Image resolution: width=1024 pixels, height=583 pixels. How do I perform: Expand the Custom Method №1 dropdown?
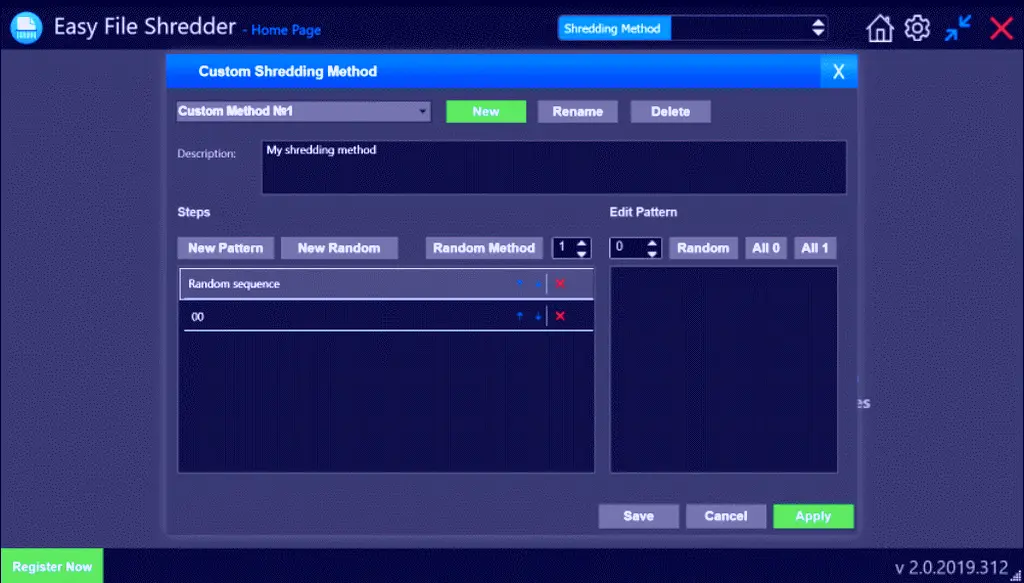(303, 111)
